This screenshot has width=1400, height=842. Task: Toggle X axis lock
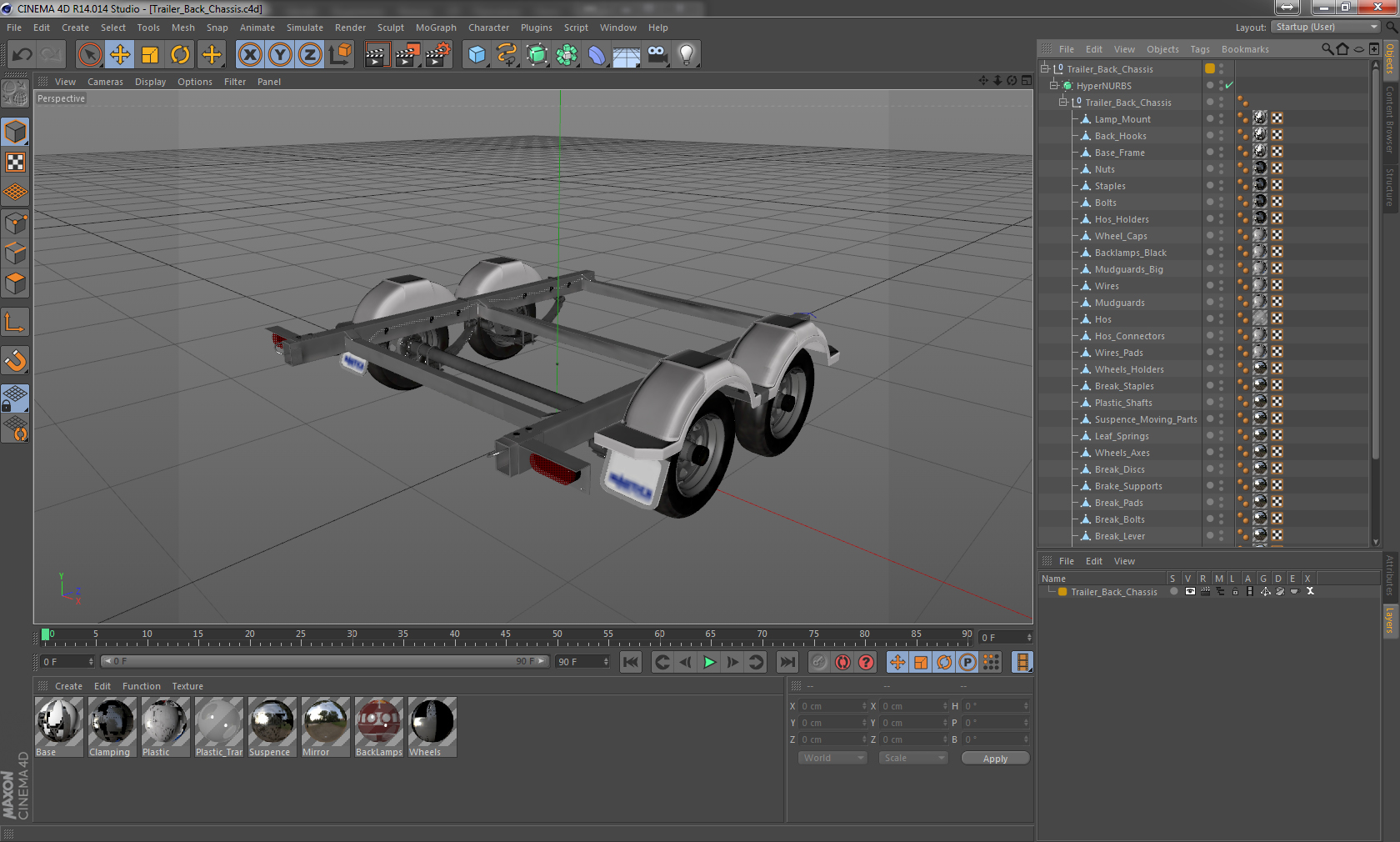[250, 55]
